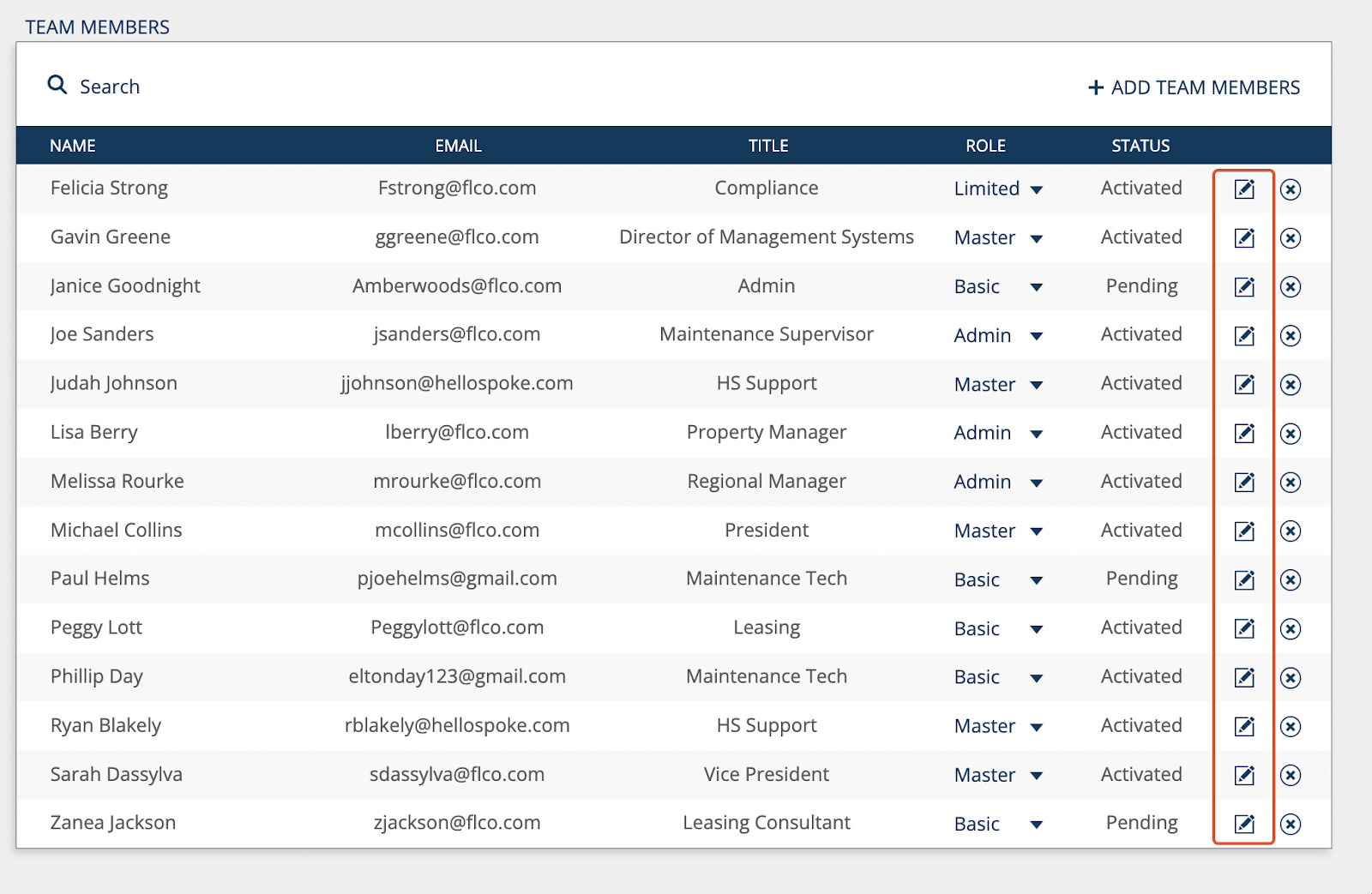Click name Sarah Dassylva

[x=117, y=775]
